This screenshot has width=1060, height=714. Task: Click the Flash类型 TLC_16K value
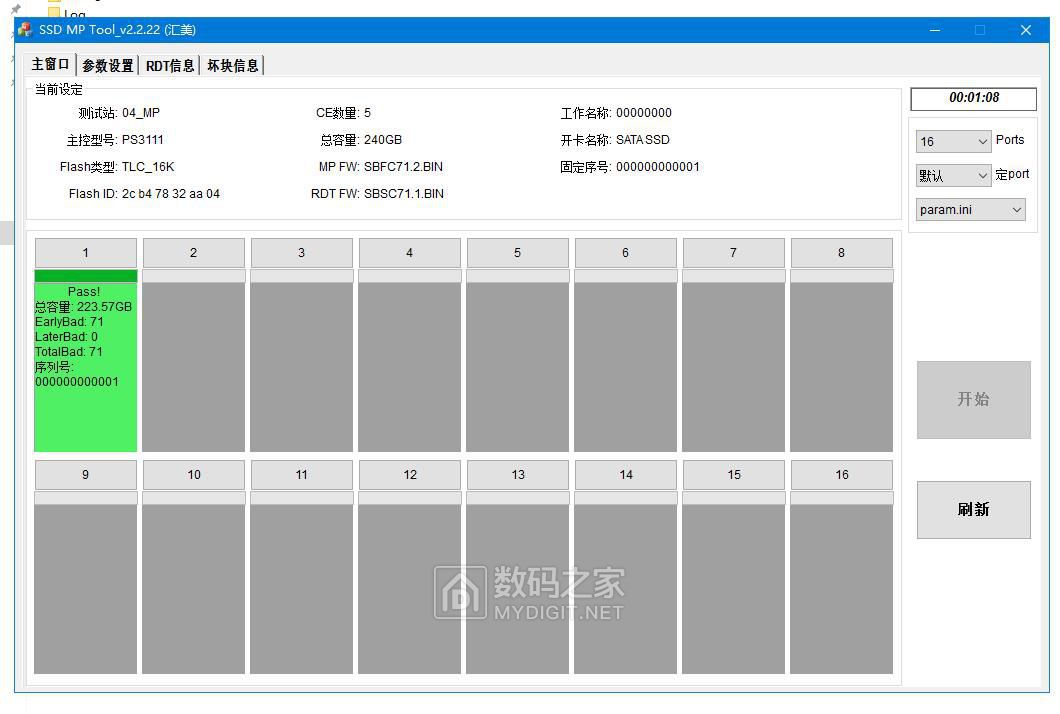pos(148,167)
